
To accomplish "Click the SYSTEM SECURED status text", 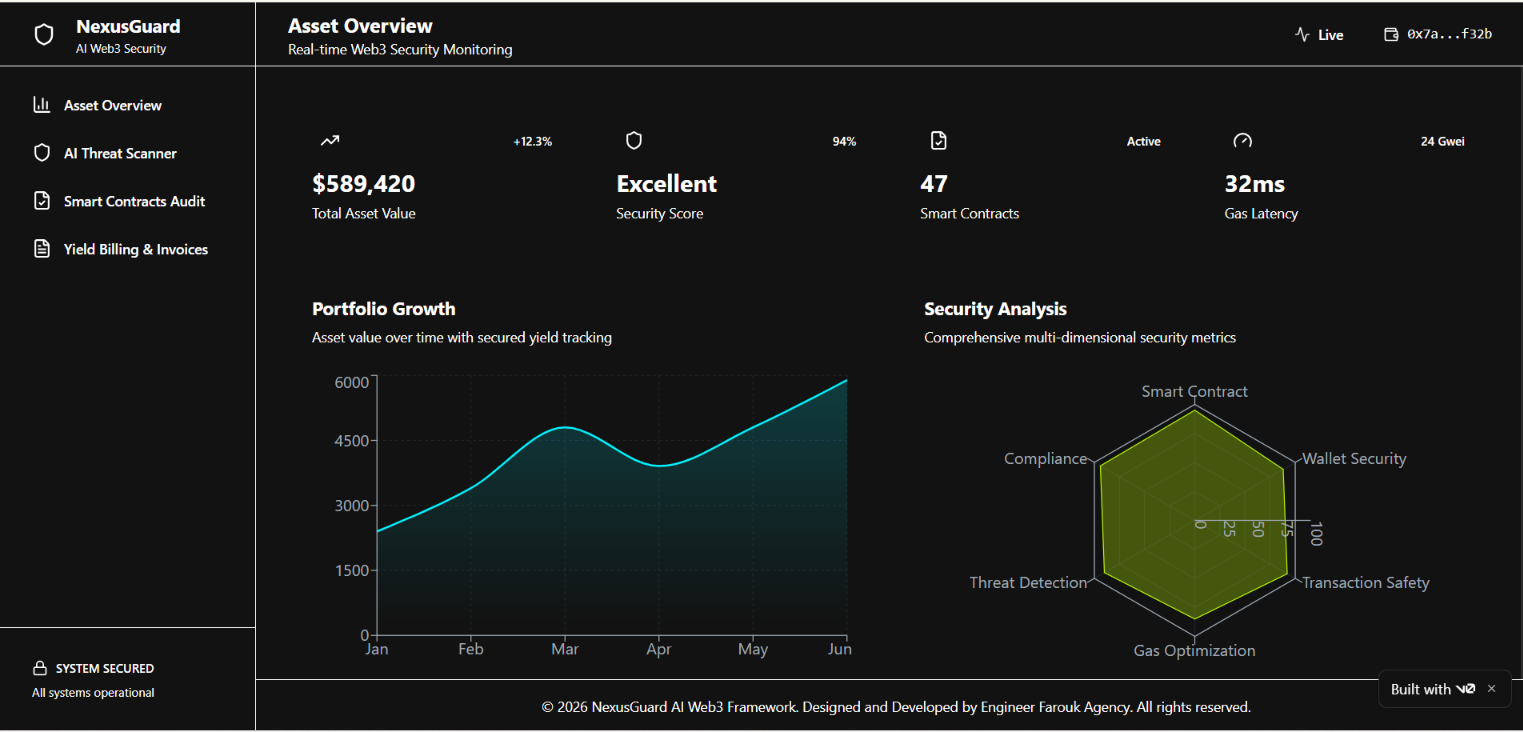I will [x=105, y=668].
